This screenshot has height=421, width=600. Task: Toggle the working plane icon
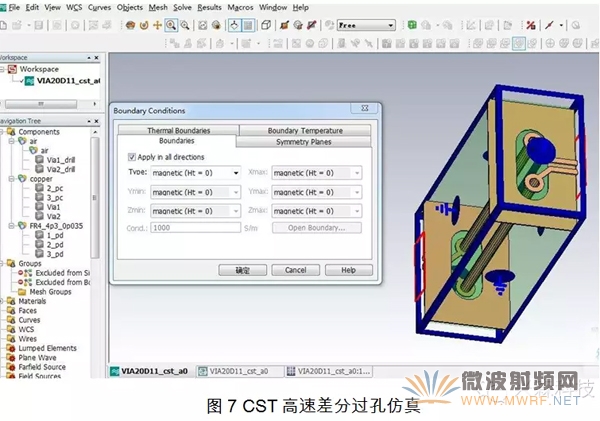coord(235,25)
